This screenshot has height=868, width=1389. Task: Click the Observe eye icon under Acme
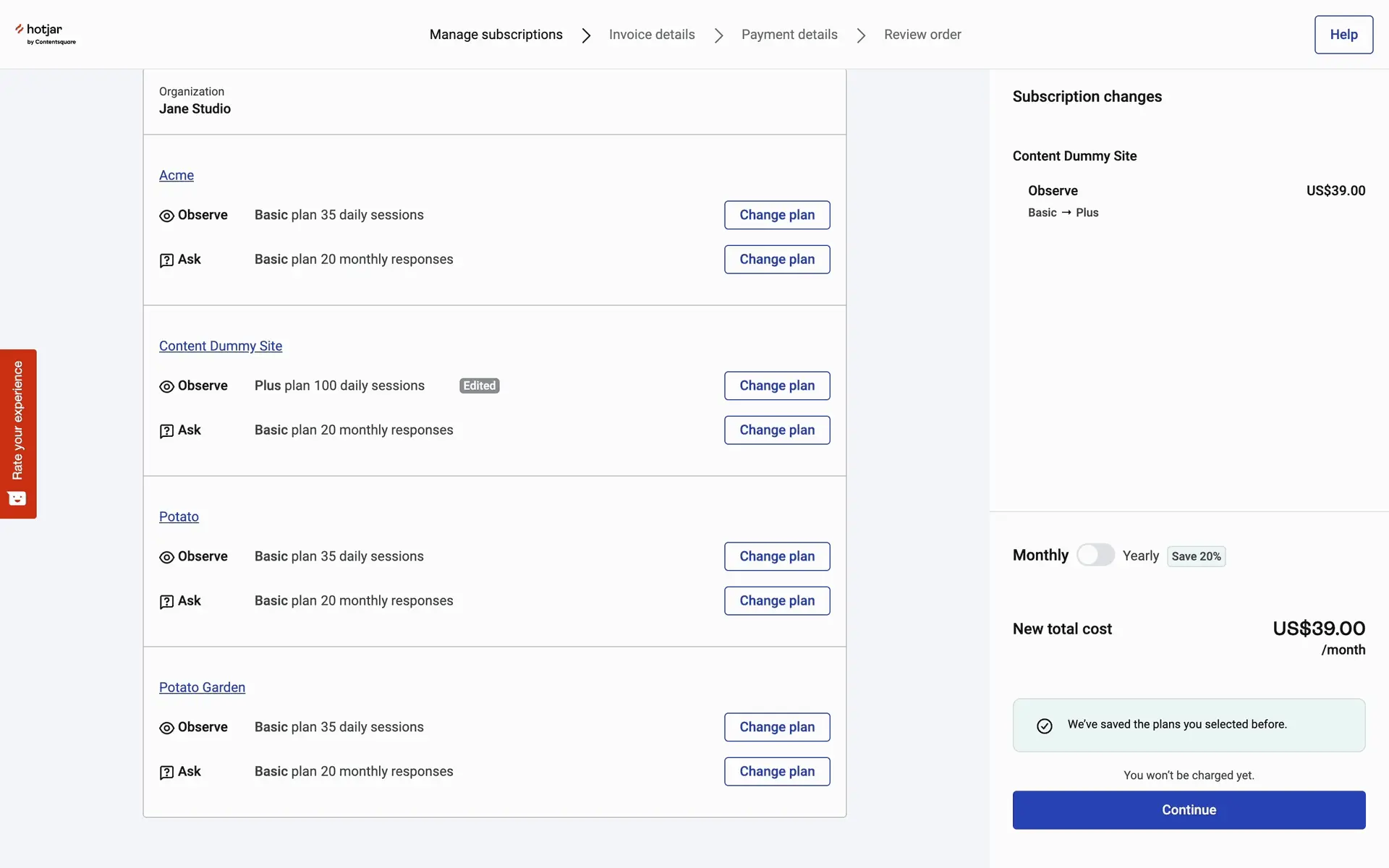(x=166, y=216)
